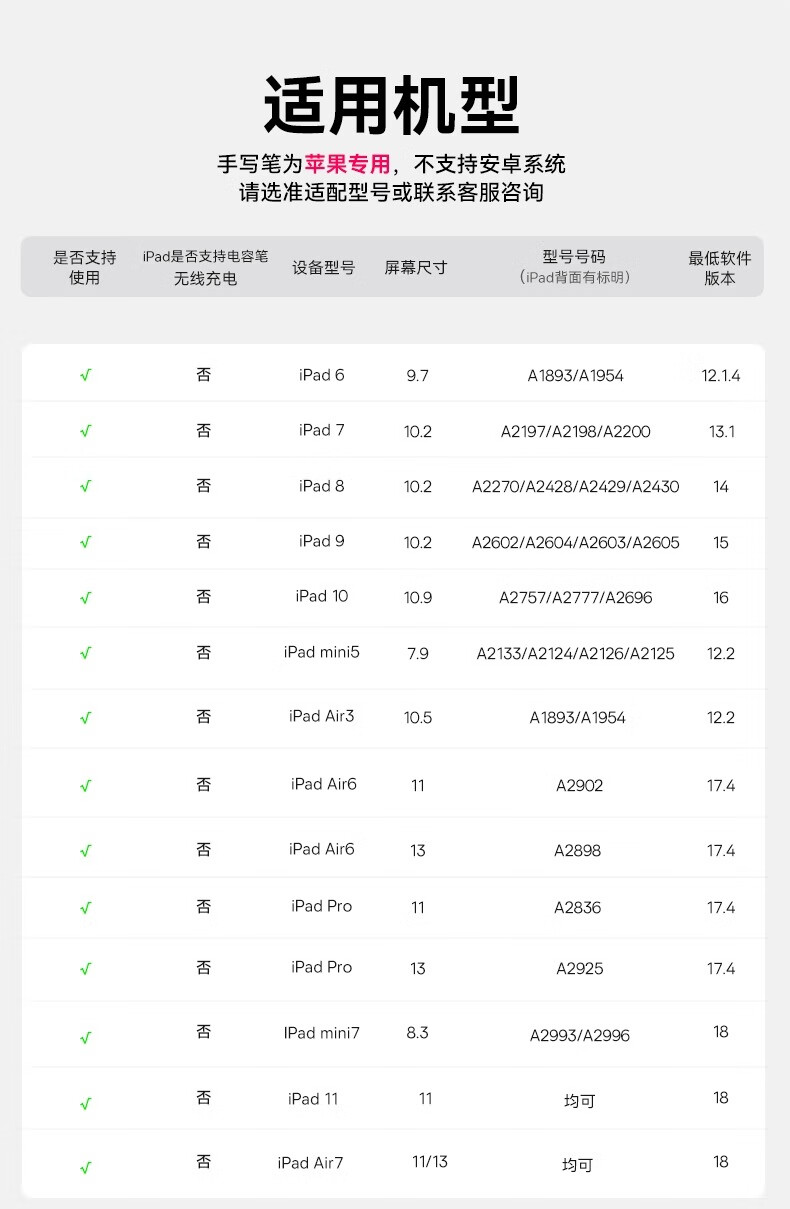Click the A2270/A2428/A2429/A2430 model number
This screenshot has height=1209, width=790.
coord(576,487)
